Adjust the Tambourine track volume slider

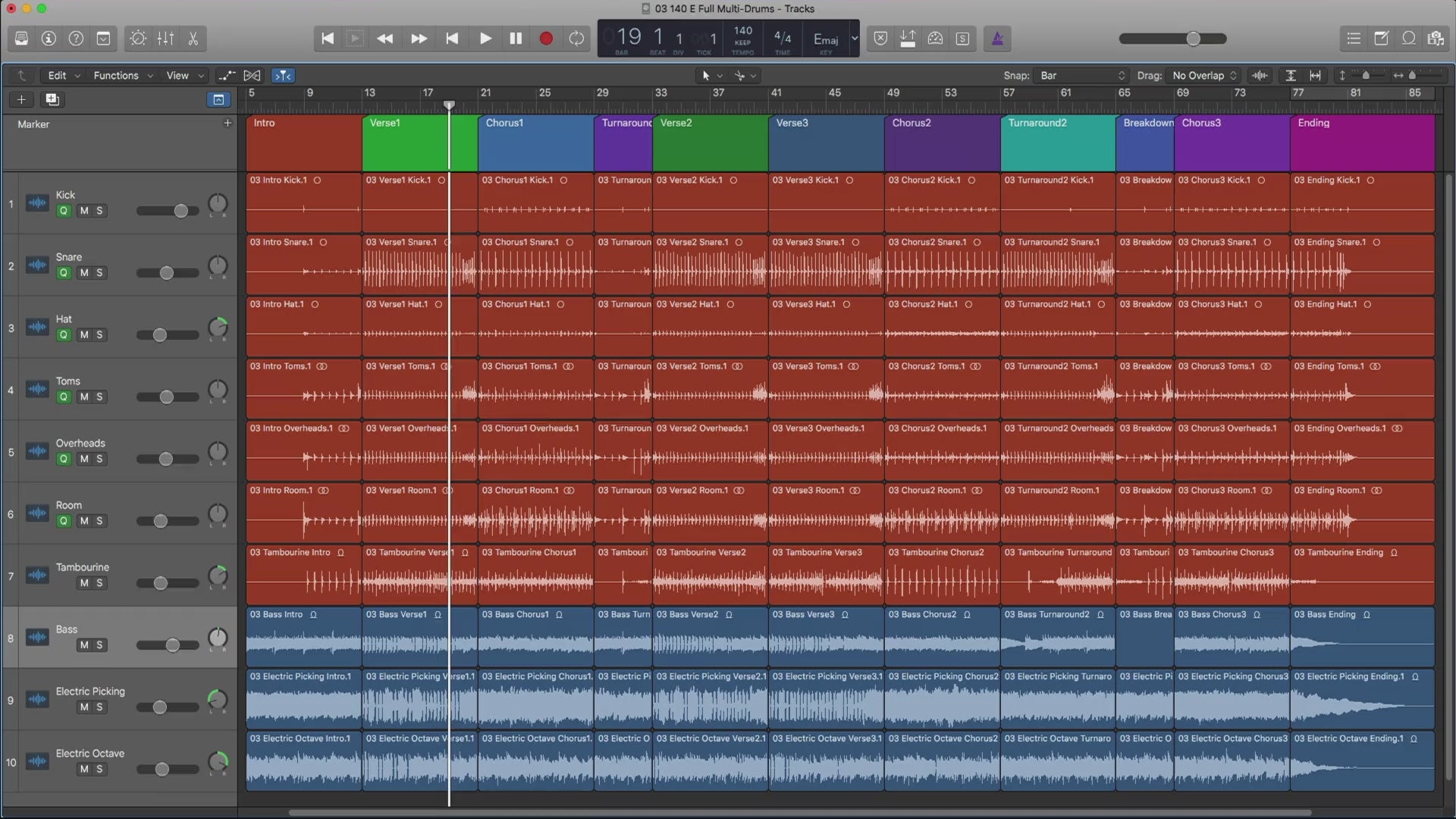(x=167, y=583)
